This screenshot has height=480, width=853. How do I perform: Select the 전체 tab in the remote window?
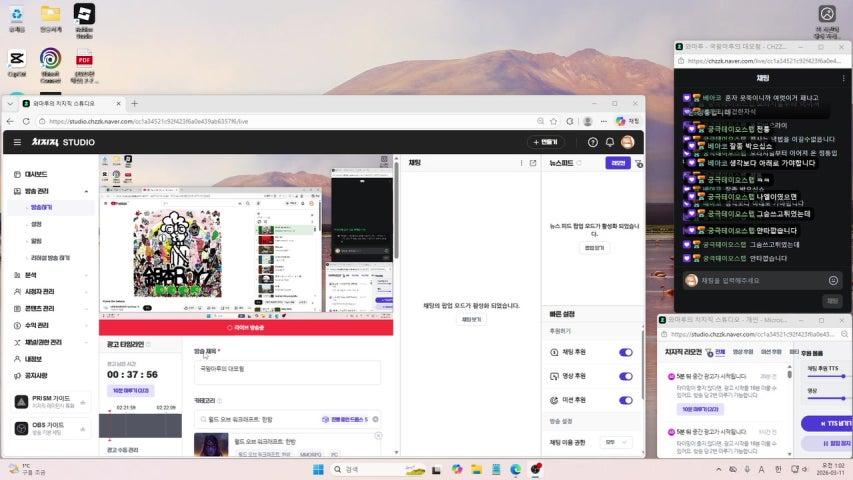pyautogui.click(x=720, y=352)
